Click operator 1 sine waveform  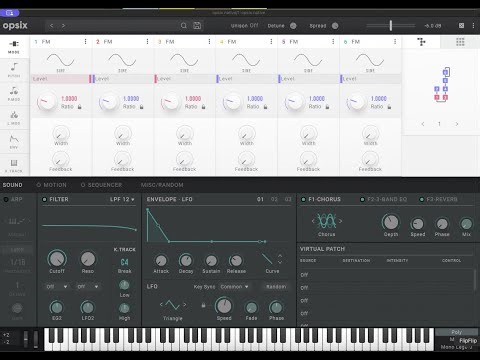[x=60, y=60]
